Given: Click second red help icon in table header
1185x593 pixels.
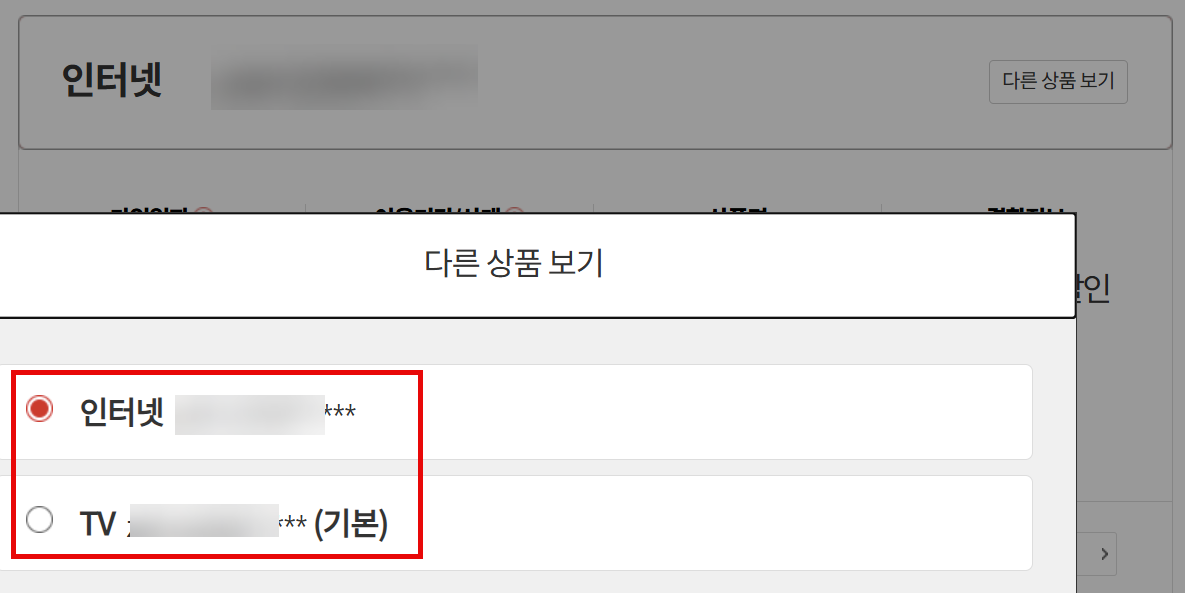Looking at the screenshot, I should coord(515,212).
